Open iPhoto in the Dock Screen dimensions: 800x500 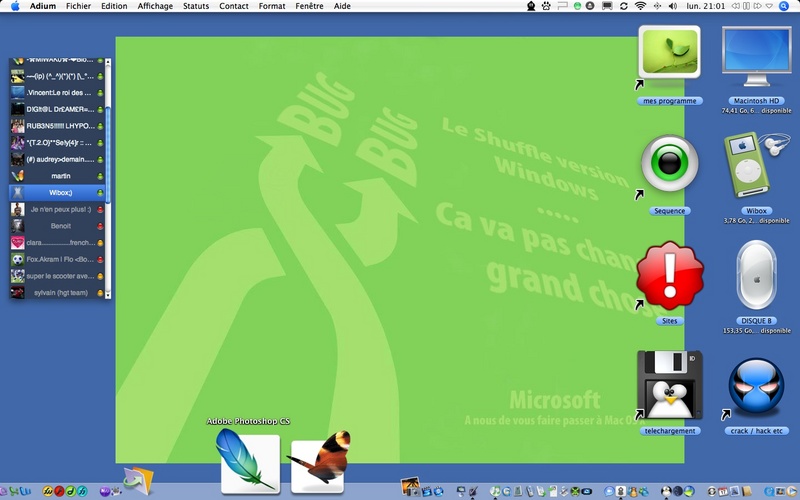tap(411, 487)
